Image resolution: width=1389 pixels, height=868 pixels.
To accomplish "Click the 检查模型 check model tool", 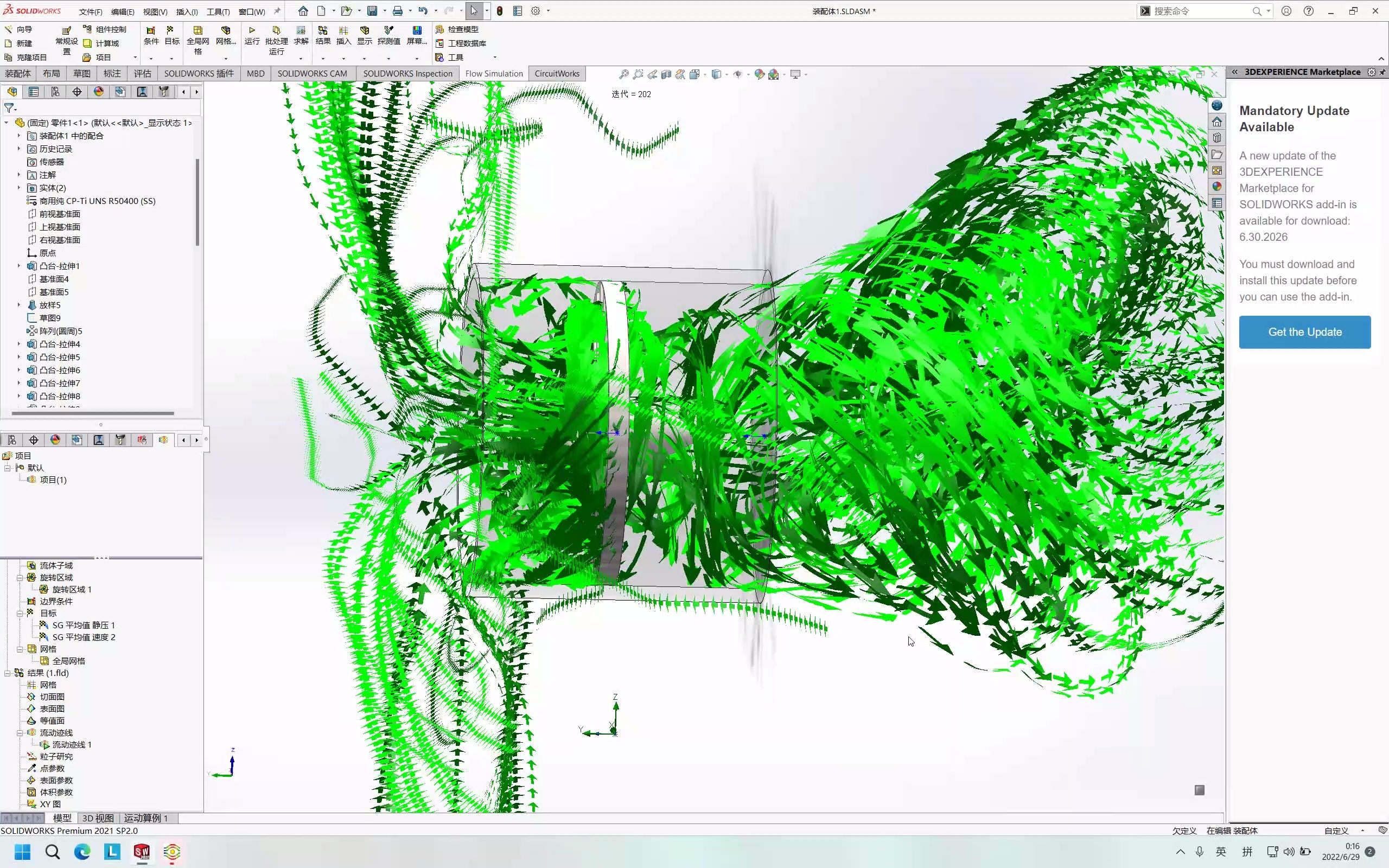I will pyautogui.click(x=462, y=29).
